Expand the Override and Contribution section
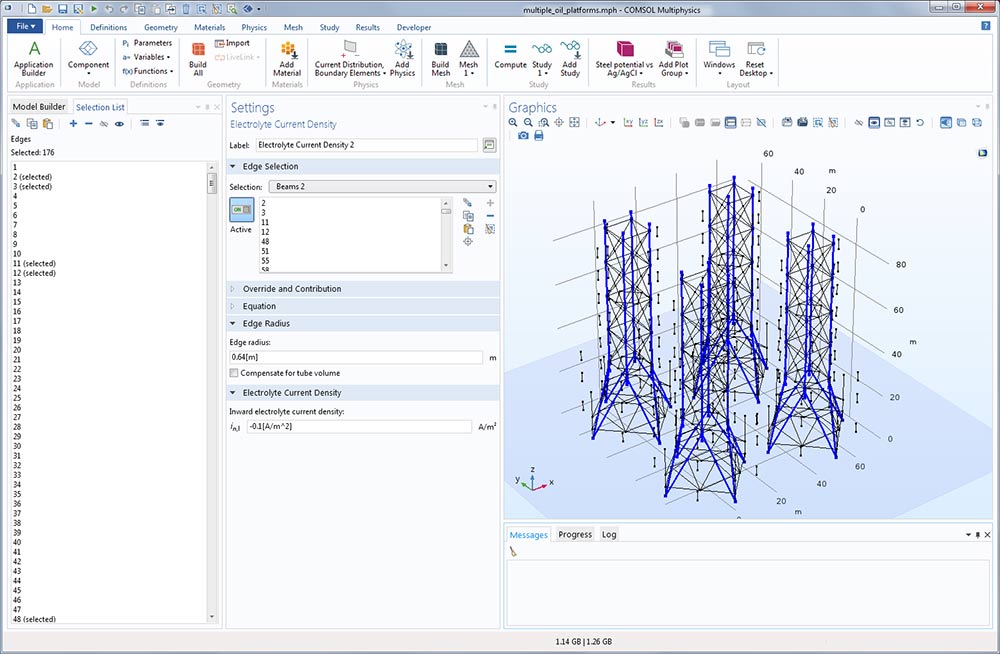Viewport: 1000px width, 654px height. (291, 289)
